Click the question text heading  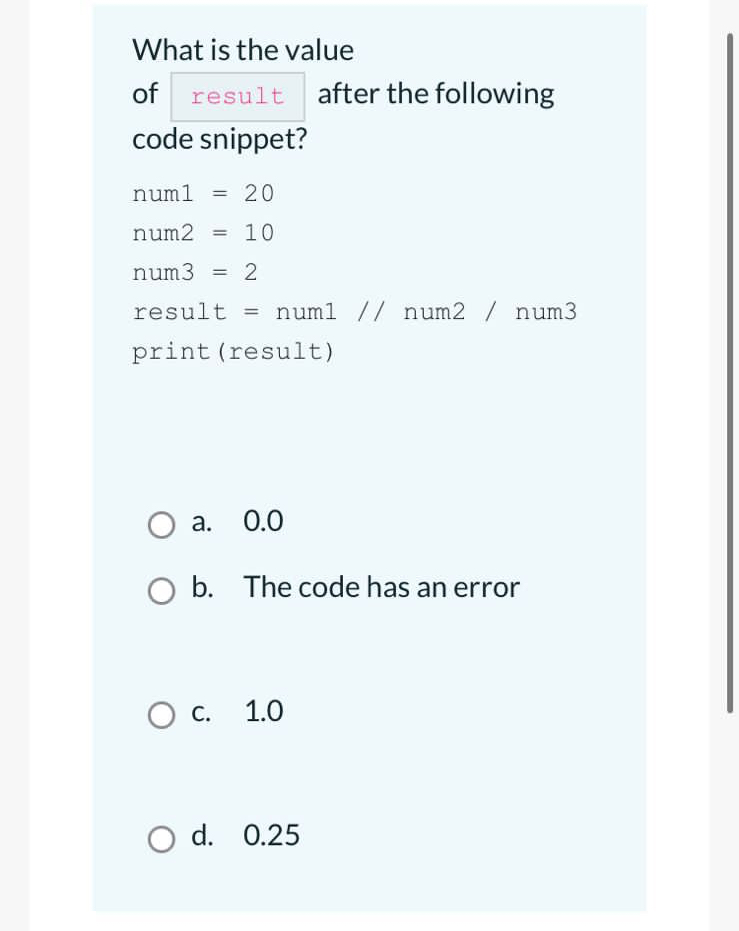(242, 50)
